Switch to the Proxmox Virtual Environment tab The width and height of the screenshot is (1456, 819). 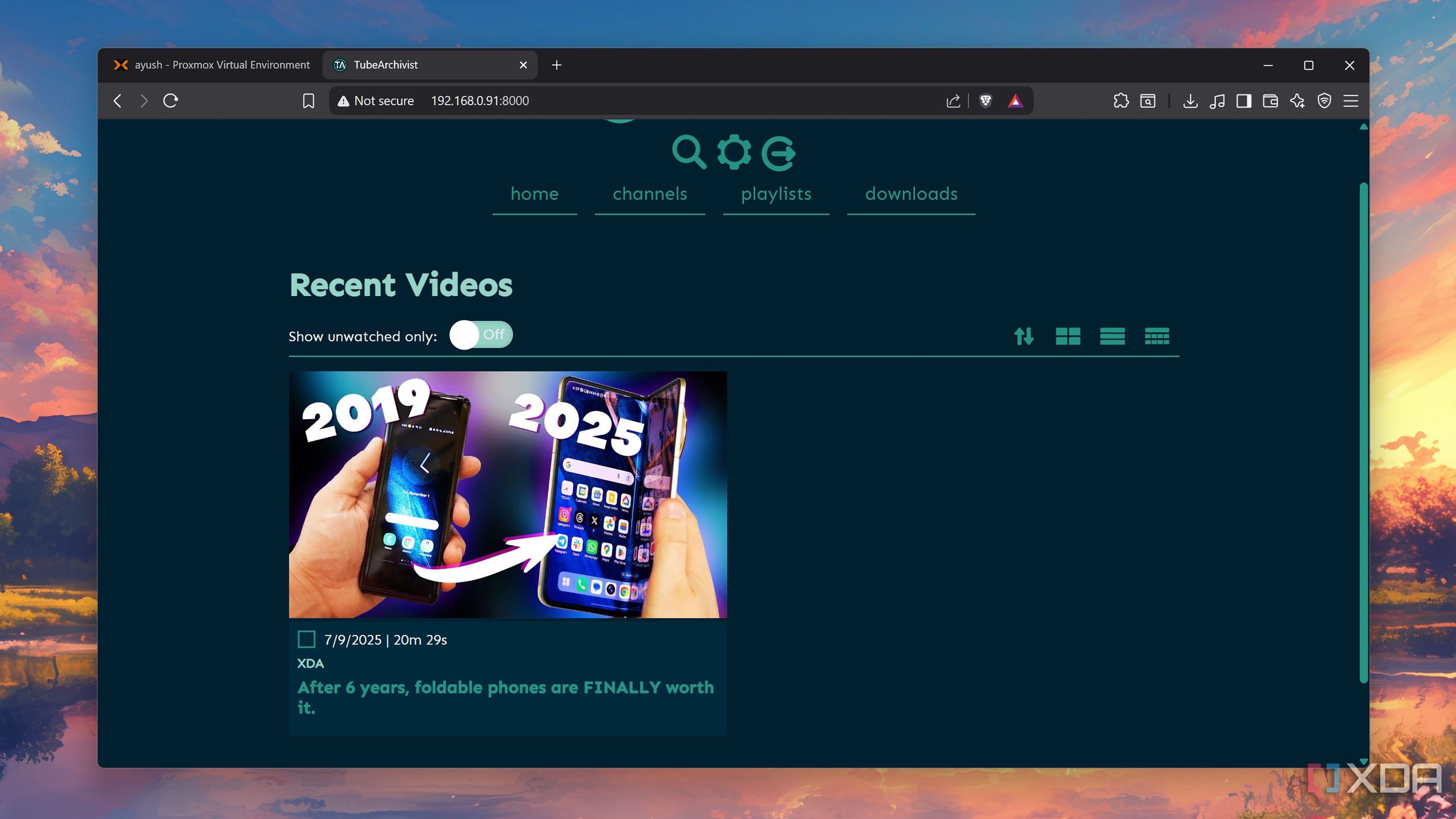[x=212, y=65]
